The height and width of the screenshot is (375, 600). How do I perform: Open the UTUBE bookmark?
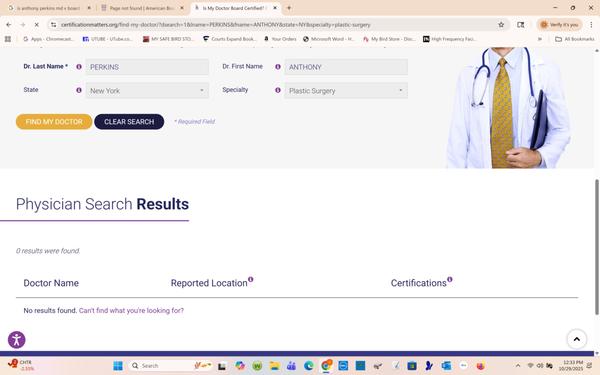click(x=108, y=39)
